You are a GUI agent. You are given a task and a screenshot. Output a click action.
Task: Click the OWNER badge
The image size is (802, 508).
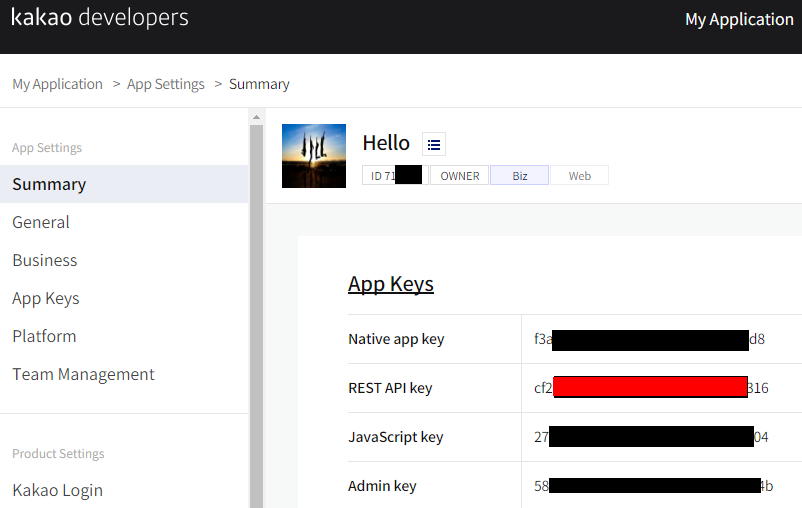(x=459, y=175)
